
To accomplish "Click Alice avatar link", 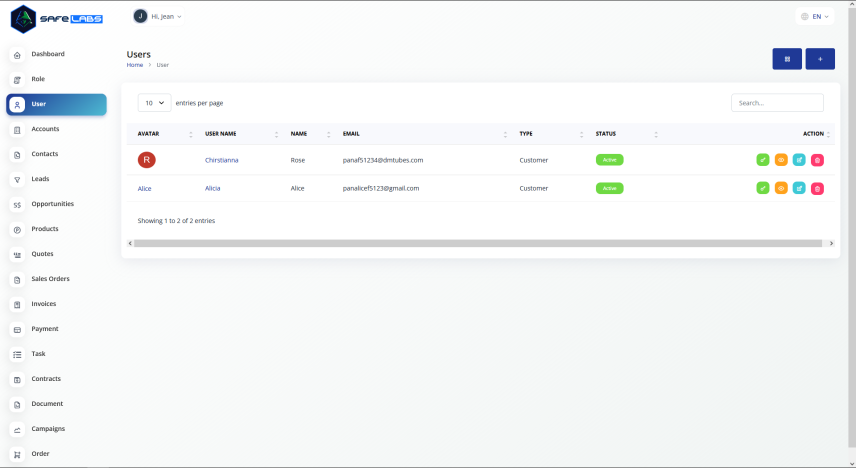I will [x=144, y=188].
